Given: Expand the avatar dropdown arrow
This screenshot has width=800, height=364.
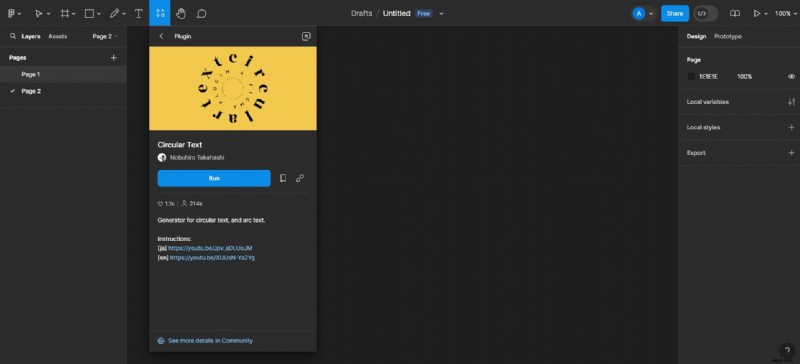Looking at the screenshot, I should (x=651, y=14).
